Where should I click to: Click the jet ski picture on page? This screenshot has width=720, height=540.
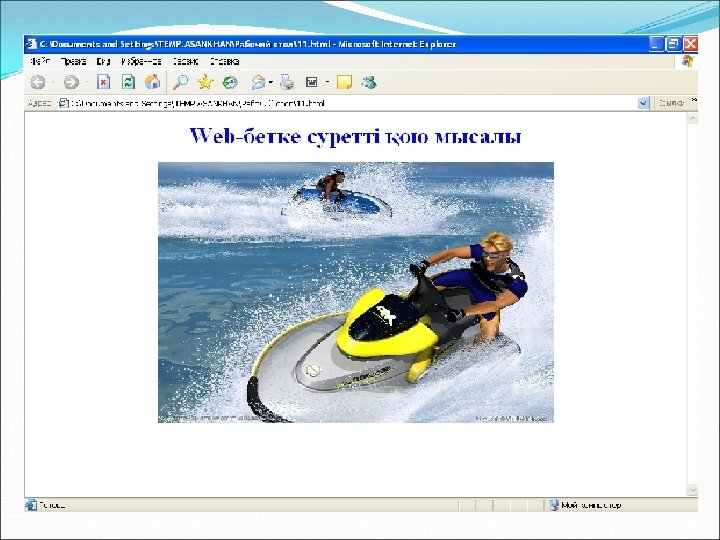pos(356,292)
